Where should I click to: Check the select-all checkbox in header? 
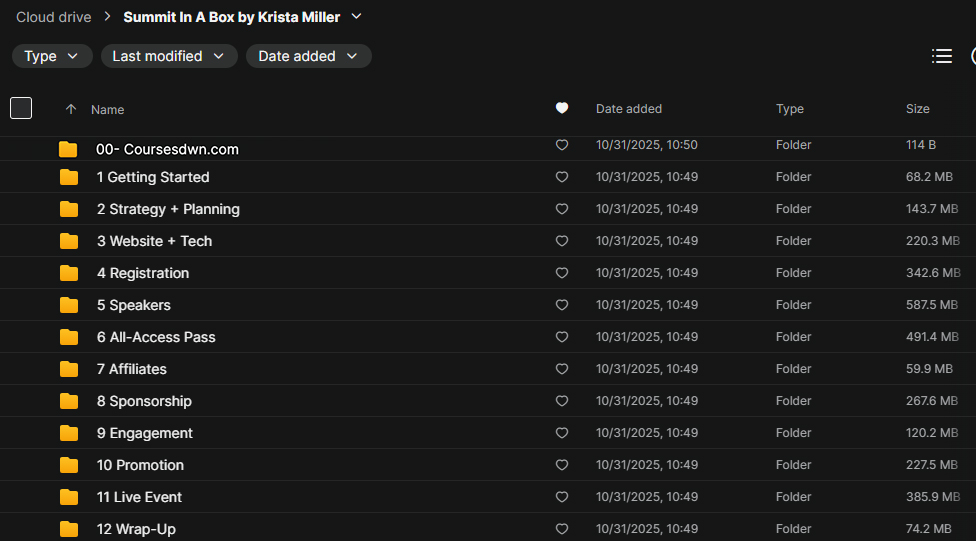click(21, 108)
